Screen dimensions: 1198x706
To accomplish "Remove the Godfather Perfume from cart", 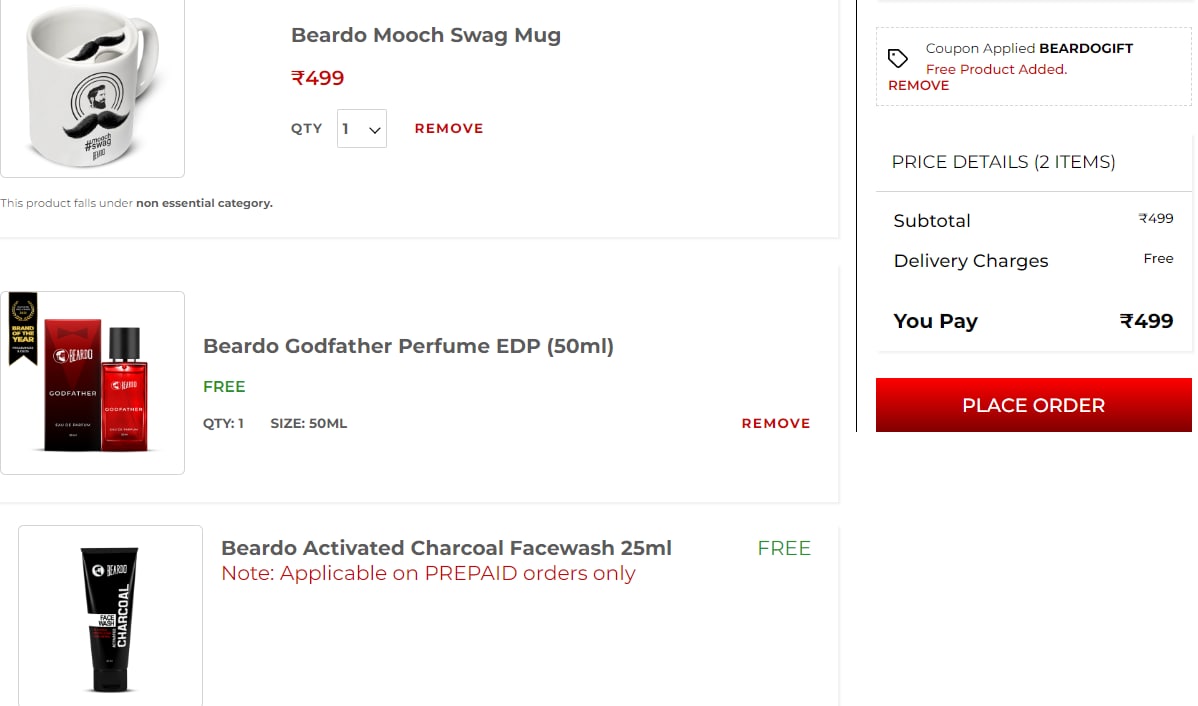I will click(775, 423).
